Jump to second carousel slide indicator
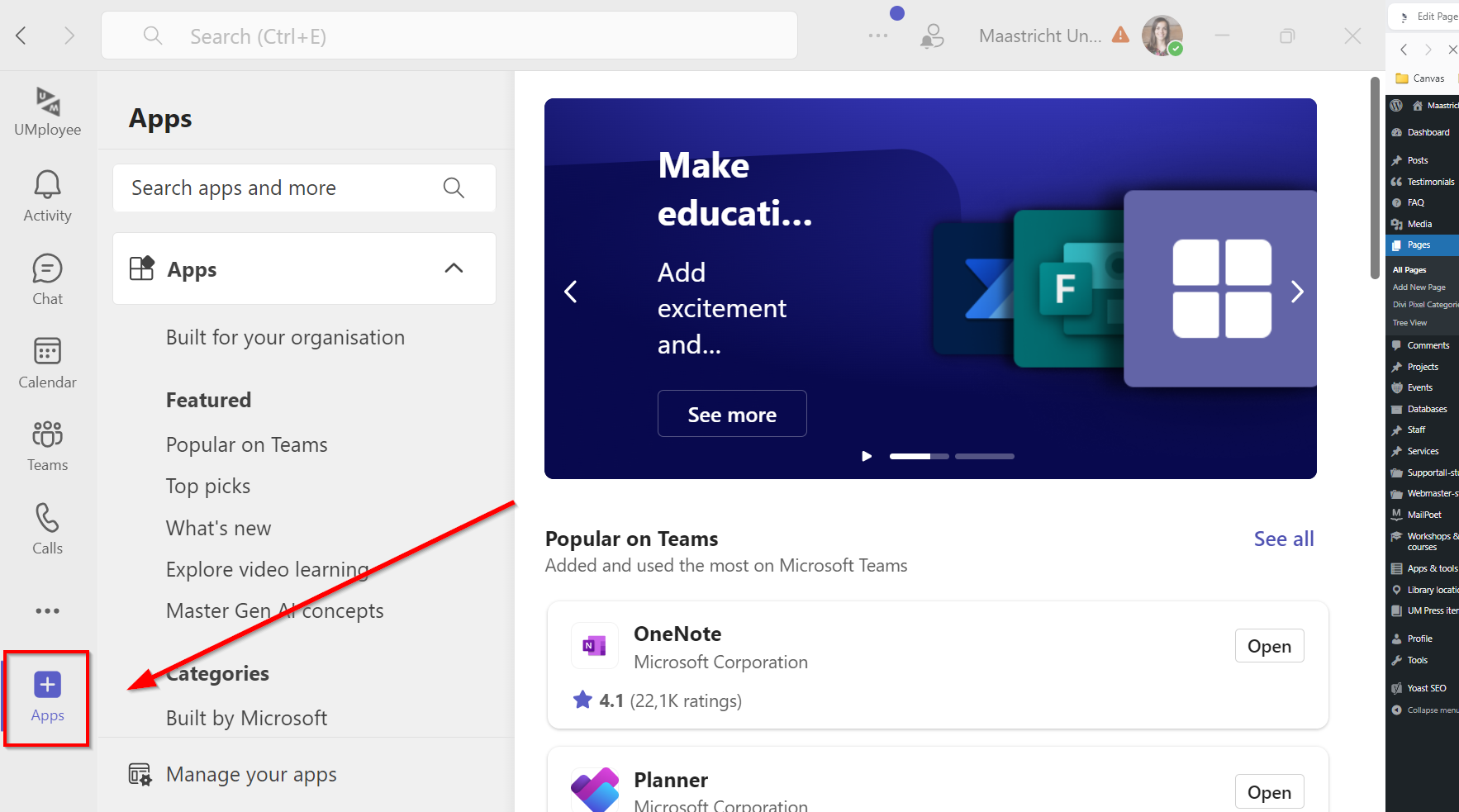 (984, 456)
